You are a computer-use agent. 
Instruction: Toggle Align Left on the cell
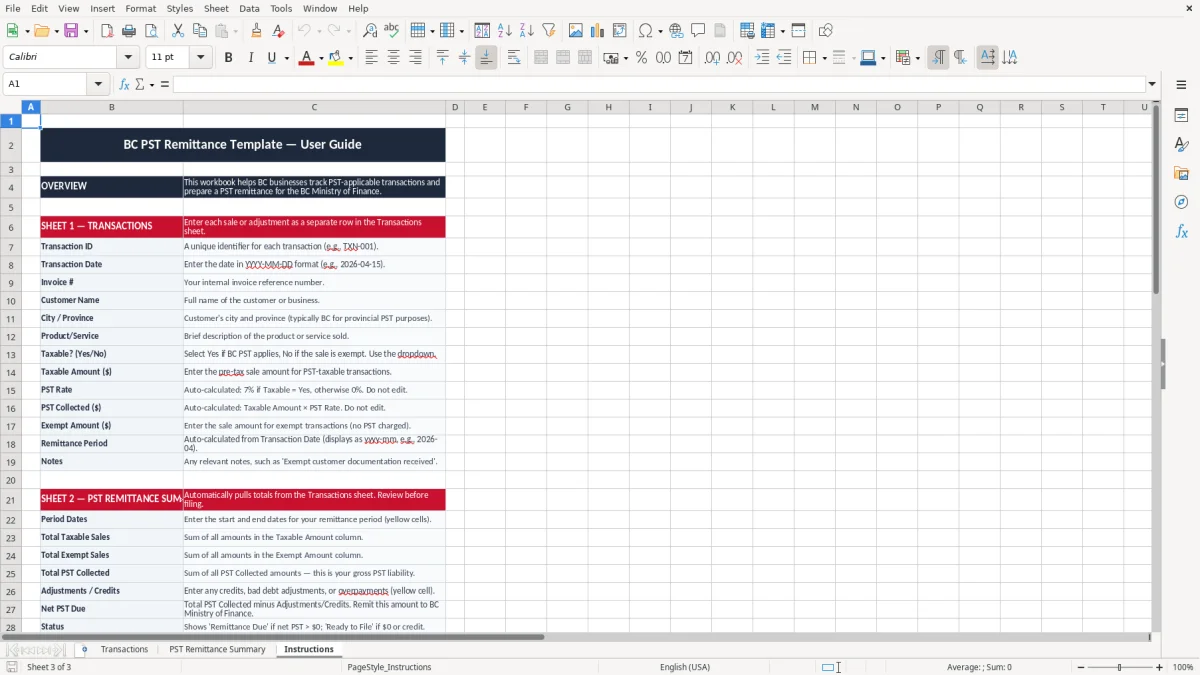pyautogui.click(x=372, y=58)
